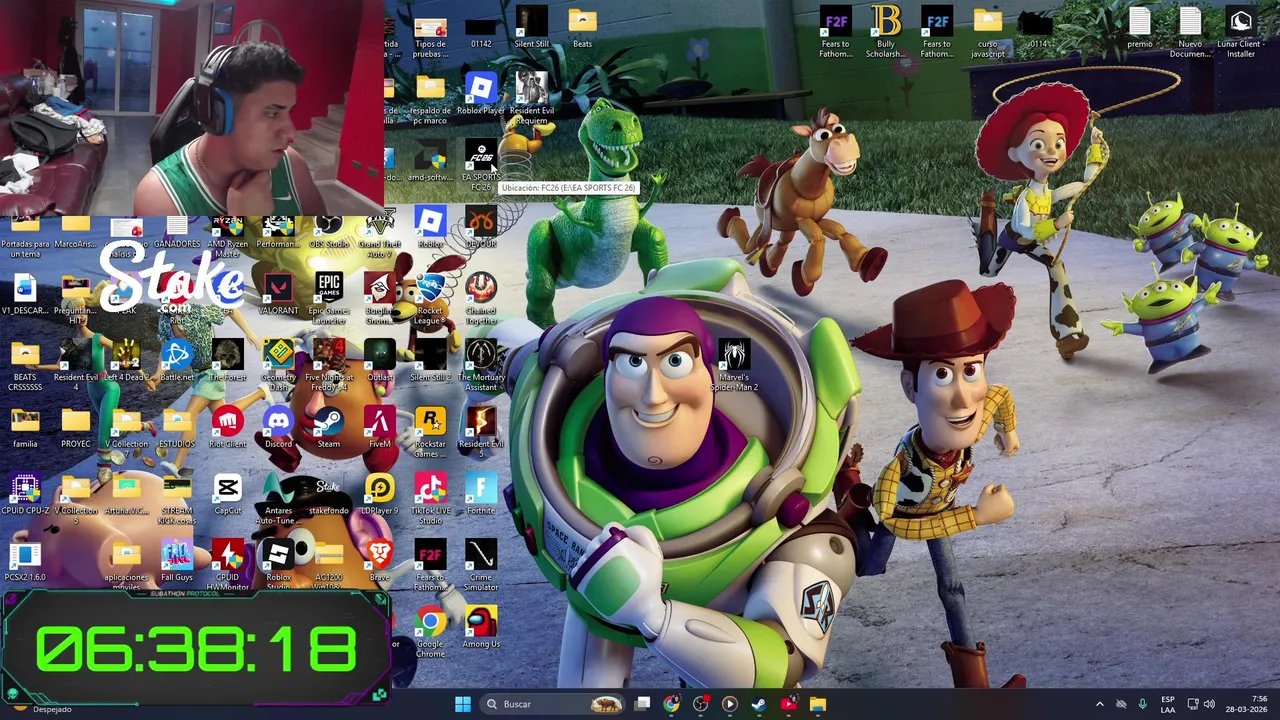1280x720 pixels.
Task: Open Geometry Dash from the desktop
Action: pyautogui.click(x=278, y=366)
